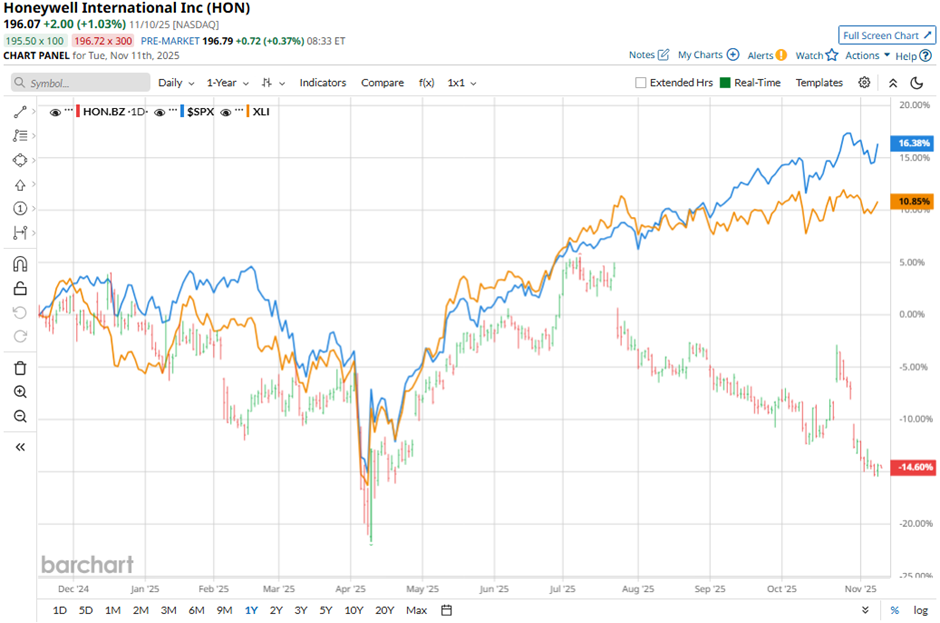Select the shapes drawing tool
The height and width of the screenshot is (623, 940).
[20, 160]
